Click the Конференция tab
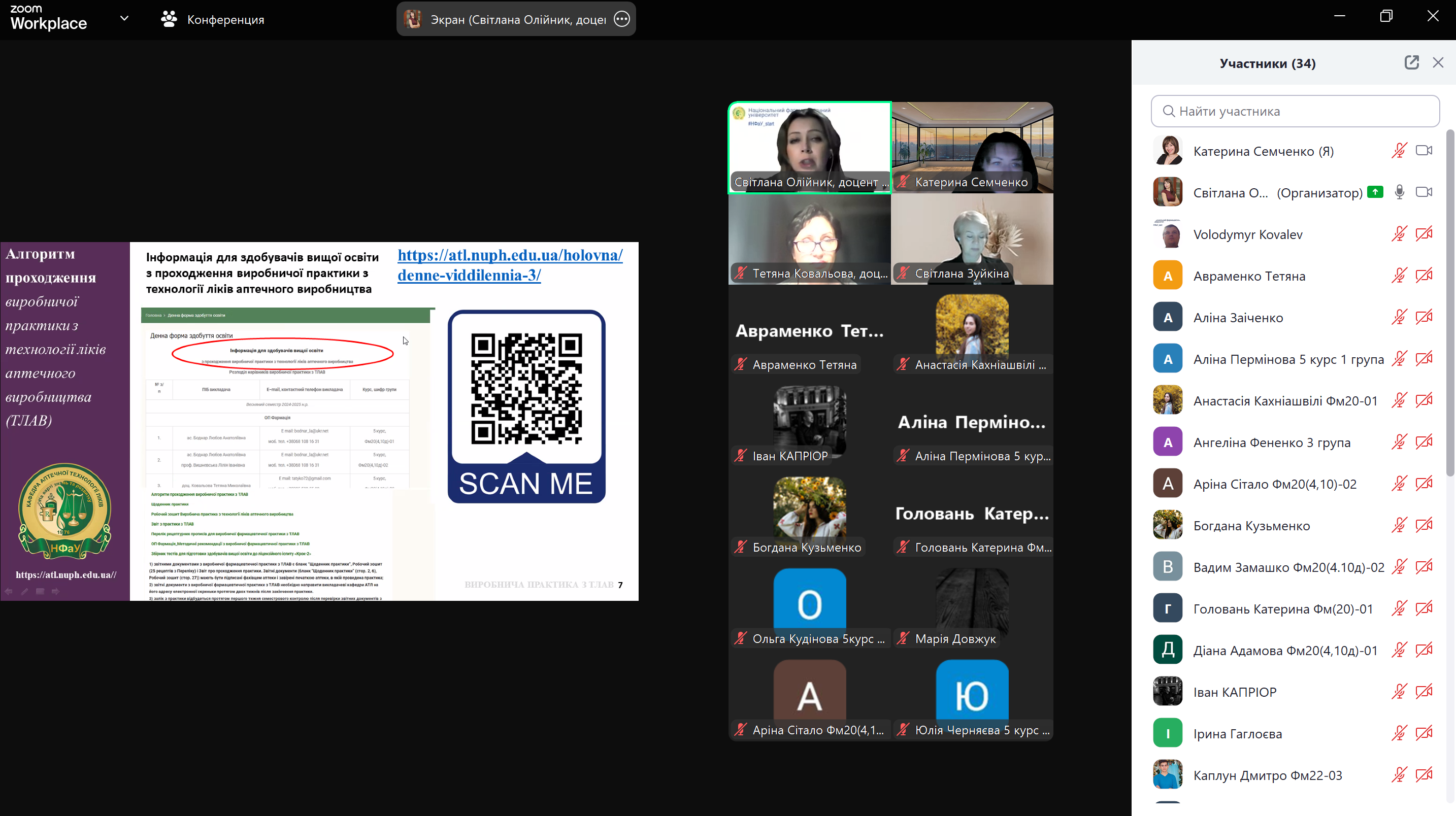The width and height of the screenshot is (1456, 816). coord(213,20)
